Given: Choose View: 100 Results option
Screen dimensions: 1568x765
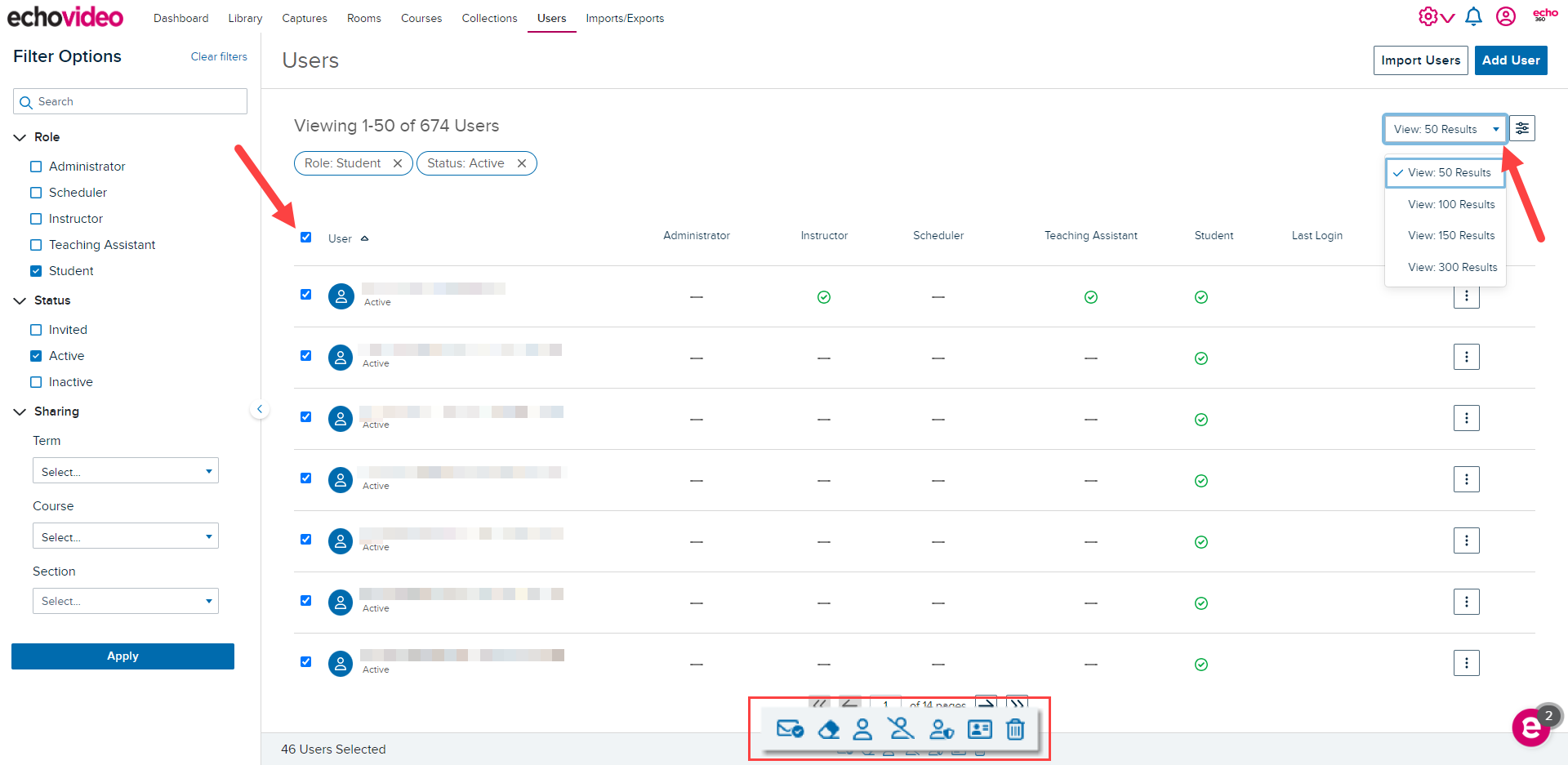Looking at the screenshot, I should coord(1450,204).
